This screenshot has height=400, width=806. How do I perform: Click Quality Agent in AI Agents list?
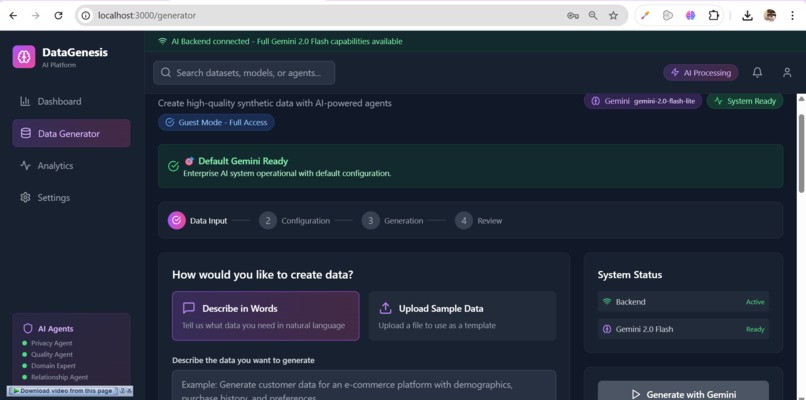click(x=52, y=354)
